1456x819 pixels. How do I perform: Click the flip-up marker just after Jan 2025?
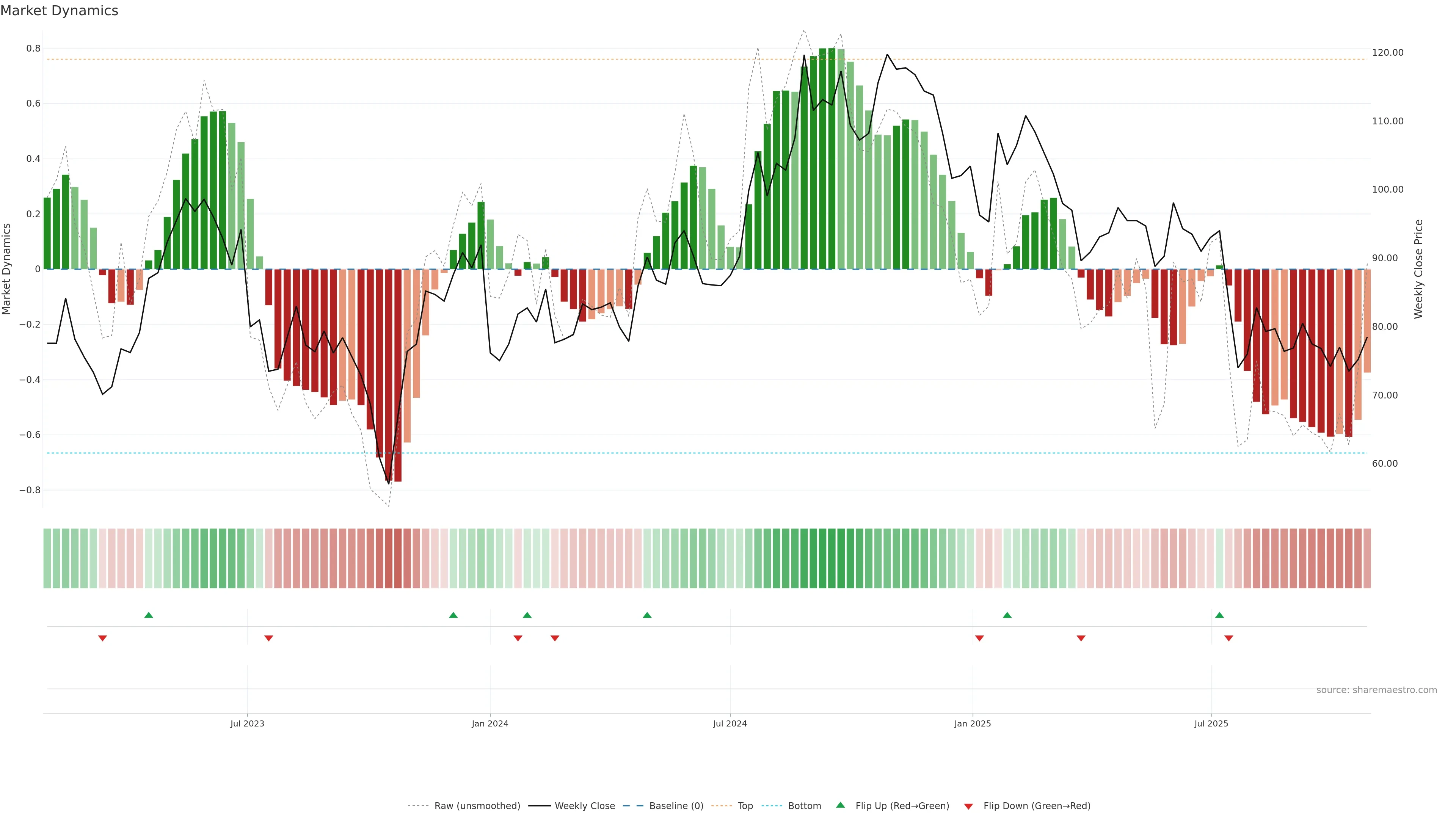(x=1007, y=615)
